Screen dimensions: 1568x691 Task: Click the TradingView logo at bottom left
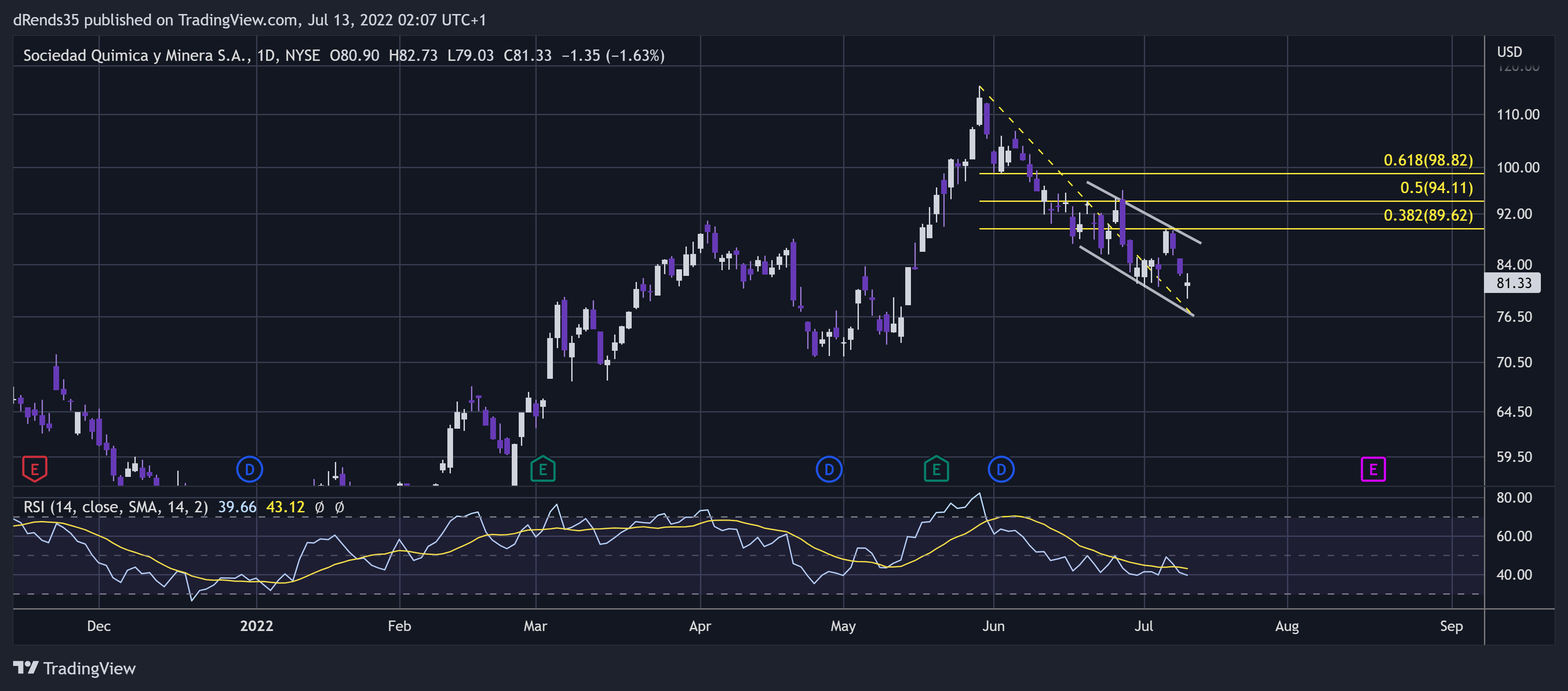[x=74, y=669]
